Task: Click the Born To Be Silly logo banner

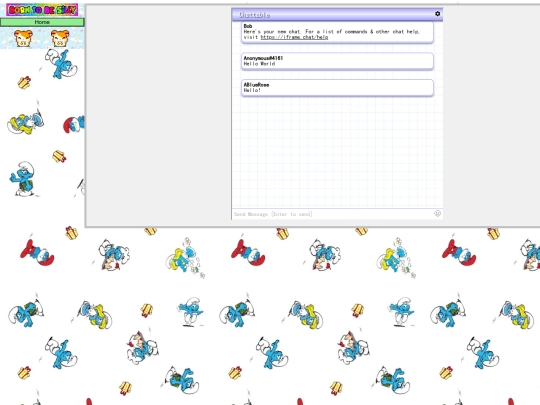Action: [x=42, y=10]
